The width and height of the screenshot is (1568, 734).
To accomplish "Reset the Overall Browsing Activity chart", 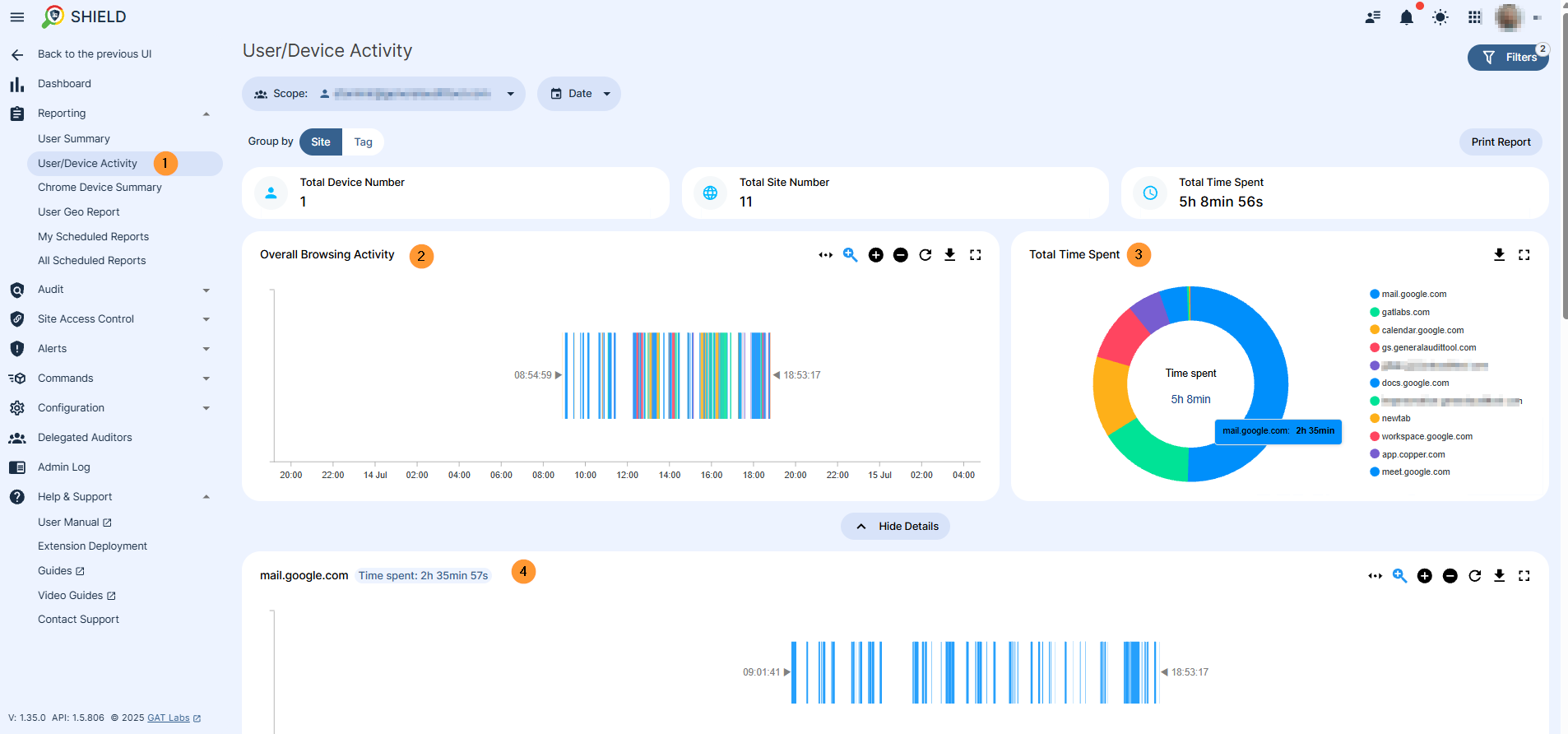I will [925, 255].
